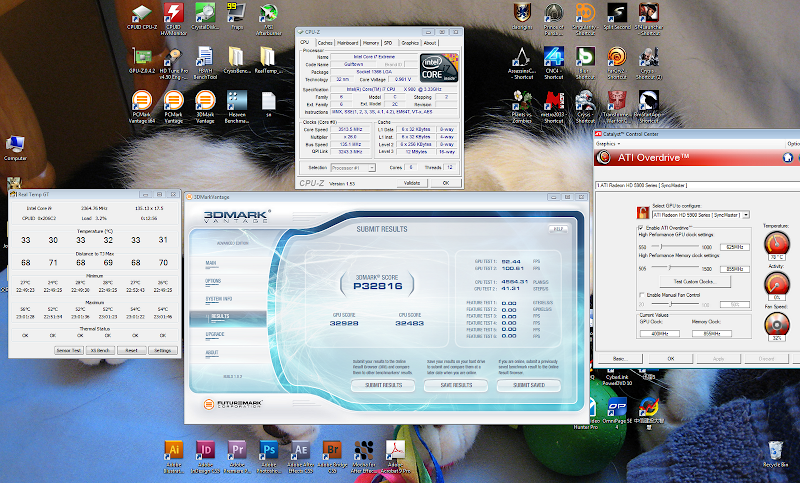Open the Graphics menu in Catalyst Control Center
Screen dimensions: 800x483
pyautogui.click(x=608, y=144)
